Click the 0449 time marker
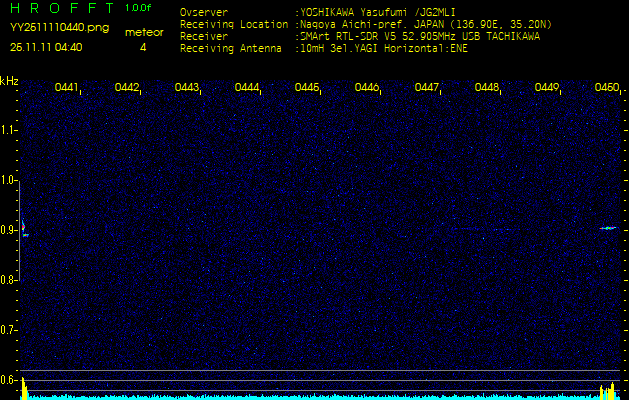Viewport: 629px width, 400px height. (547, 88)
